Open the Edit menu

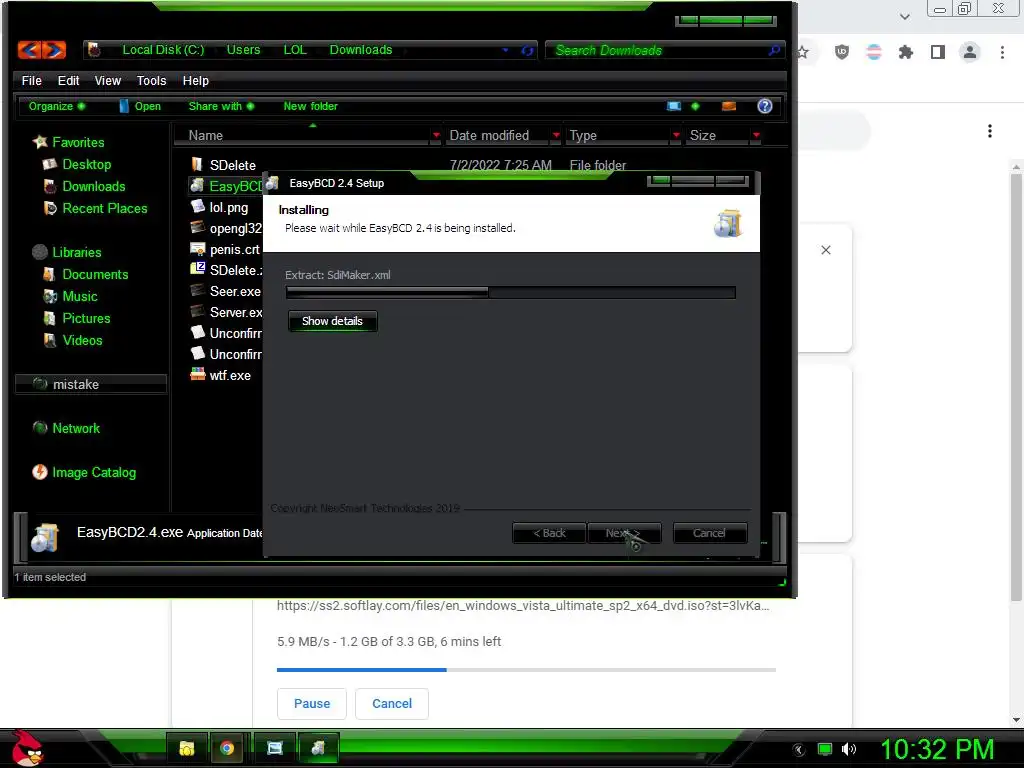[68, 80]
